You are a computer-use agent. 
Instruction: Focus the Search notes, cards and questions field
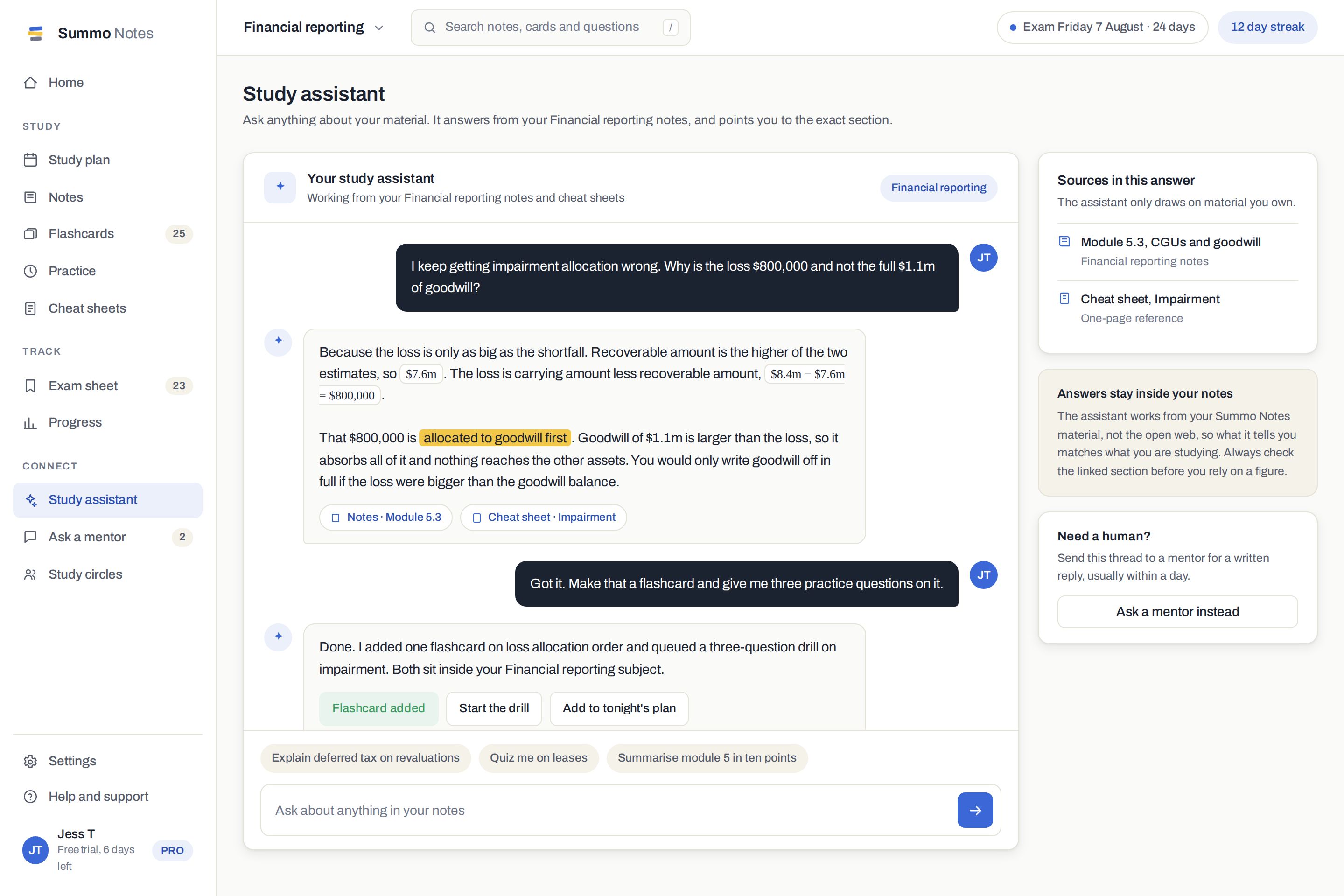pos(550,28)
